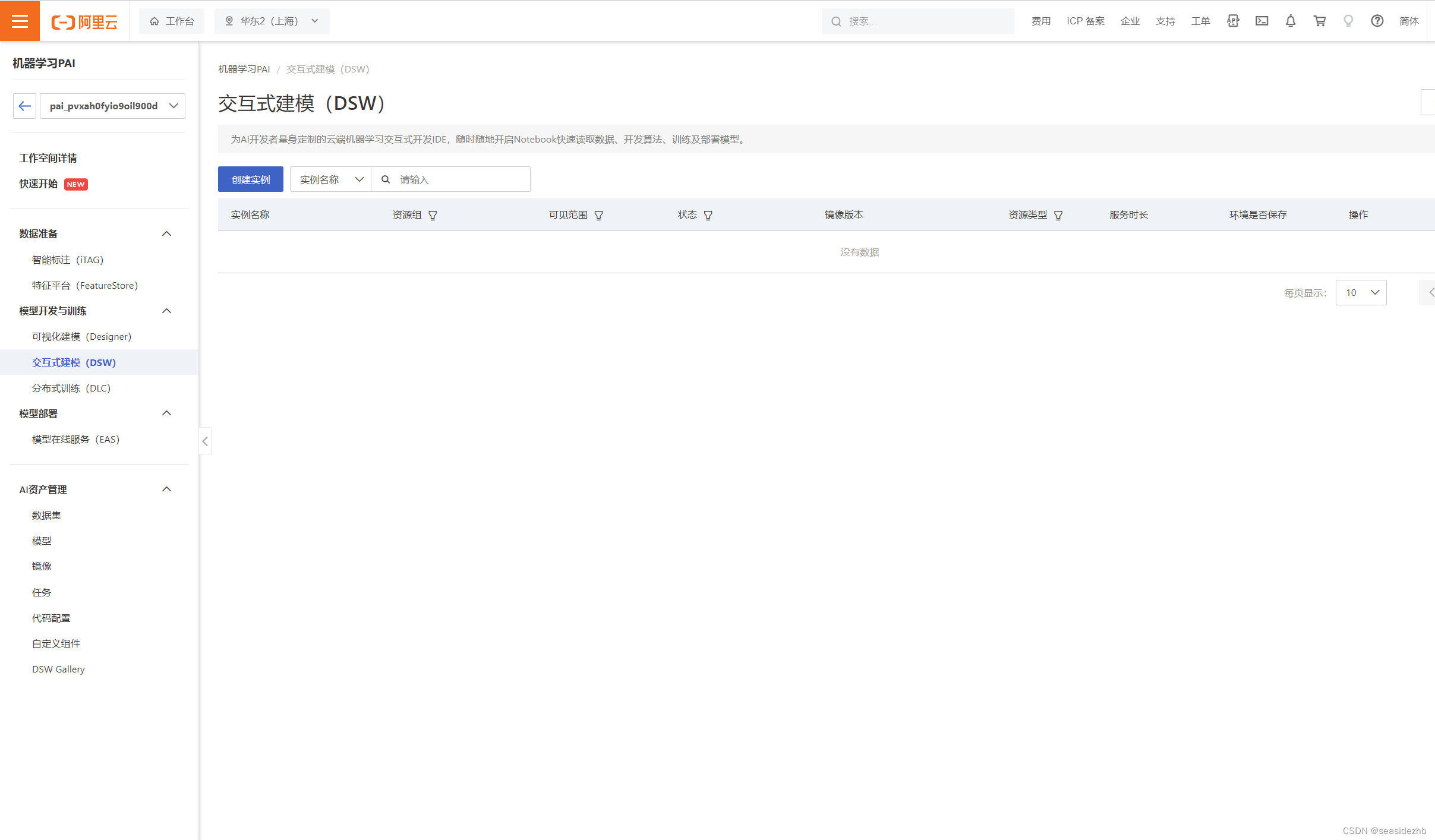Collapse the sidebar with the arrow handle

(205, 441)
